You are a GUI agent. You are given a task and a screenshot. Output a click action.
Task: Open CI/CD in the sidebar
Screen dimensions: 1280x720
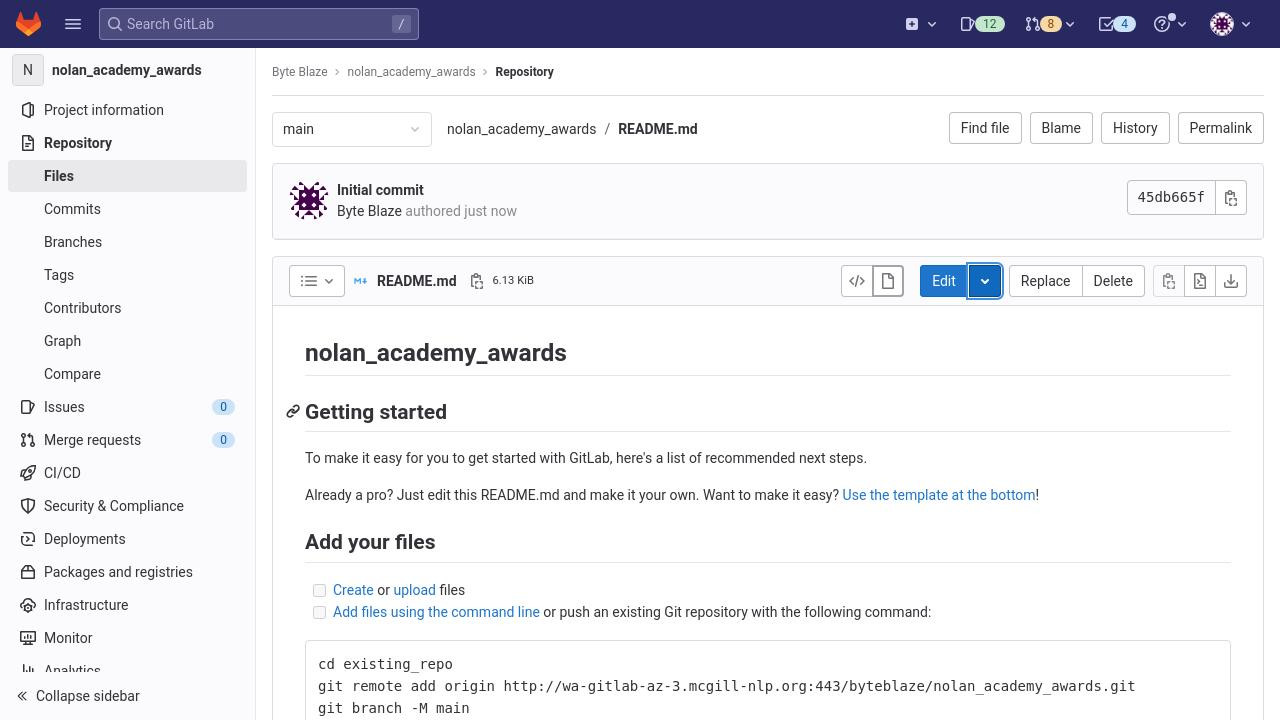point(128,473)
